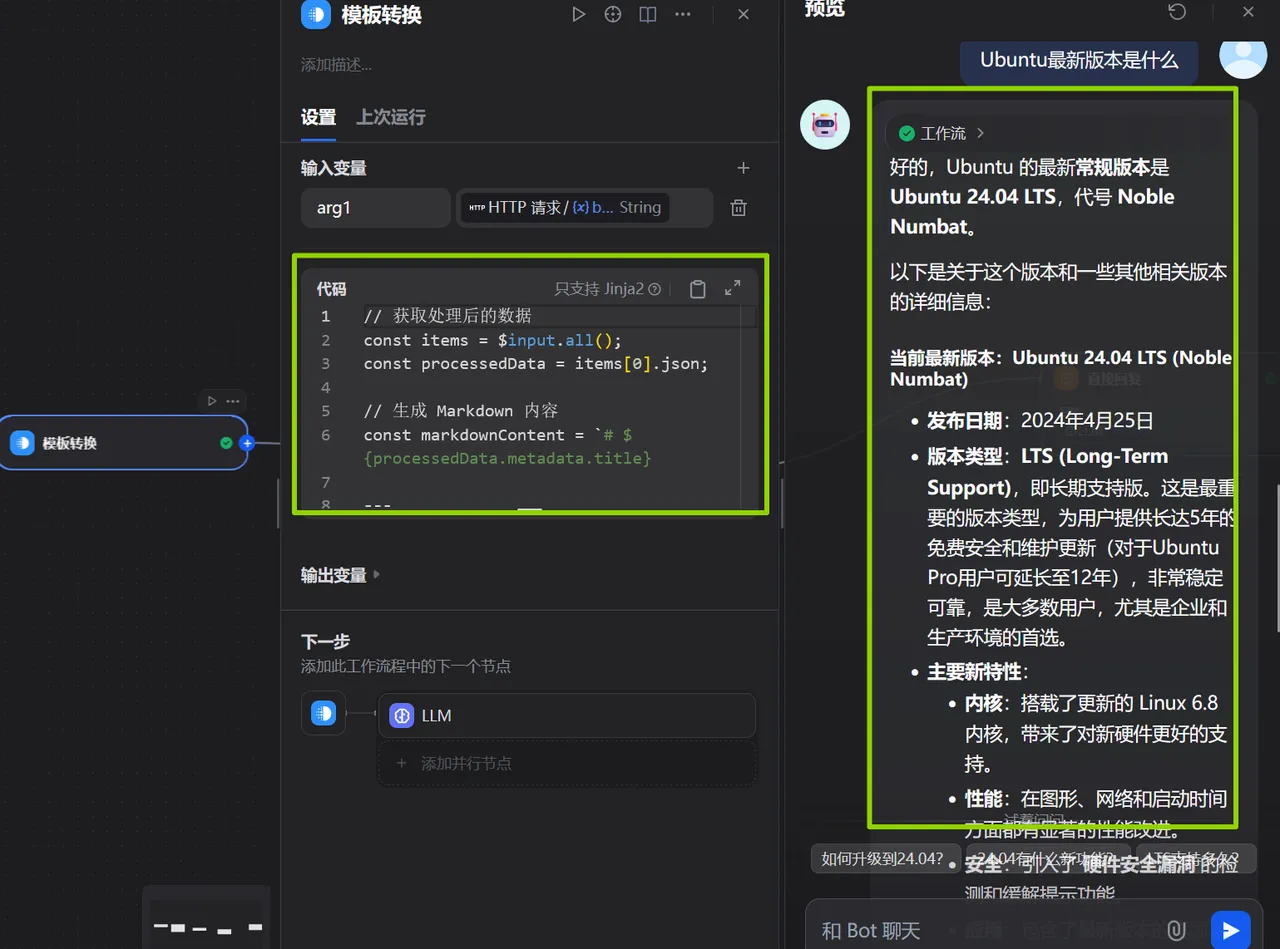The image size is (1280, 949).
Task: Click code line const markdownContent
Action: [498, 435]
